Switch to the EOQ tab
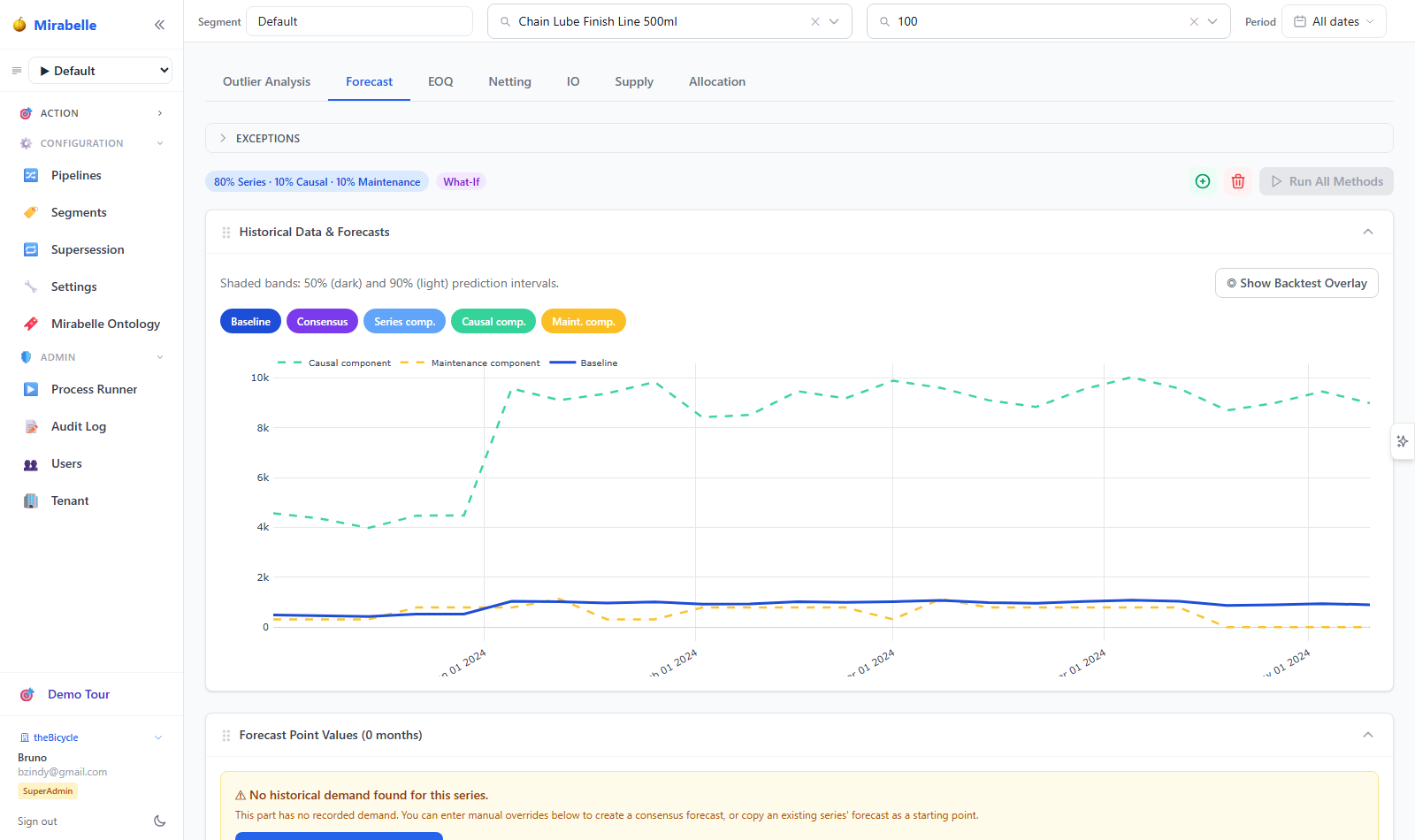Screen dimensions: 1415x840 pyautogui.click(x=440, y=81)
